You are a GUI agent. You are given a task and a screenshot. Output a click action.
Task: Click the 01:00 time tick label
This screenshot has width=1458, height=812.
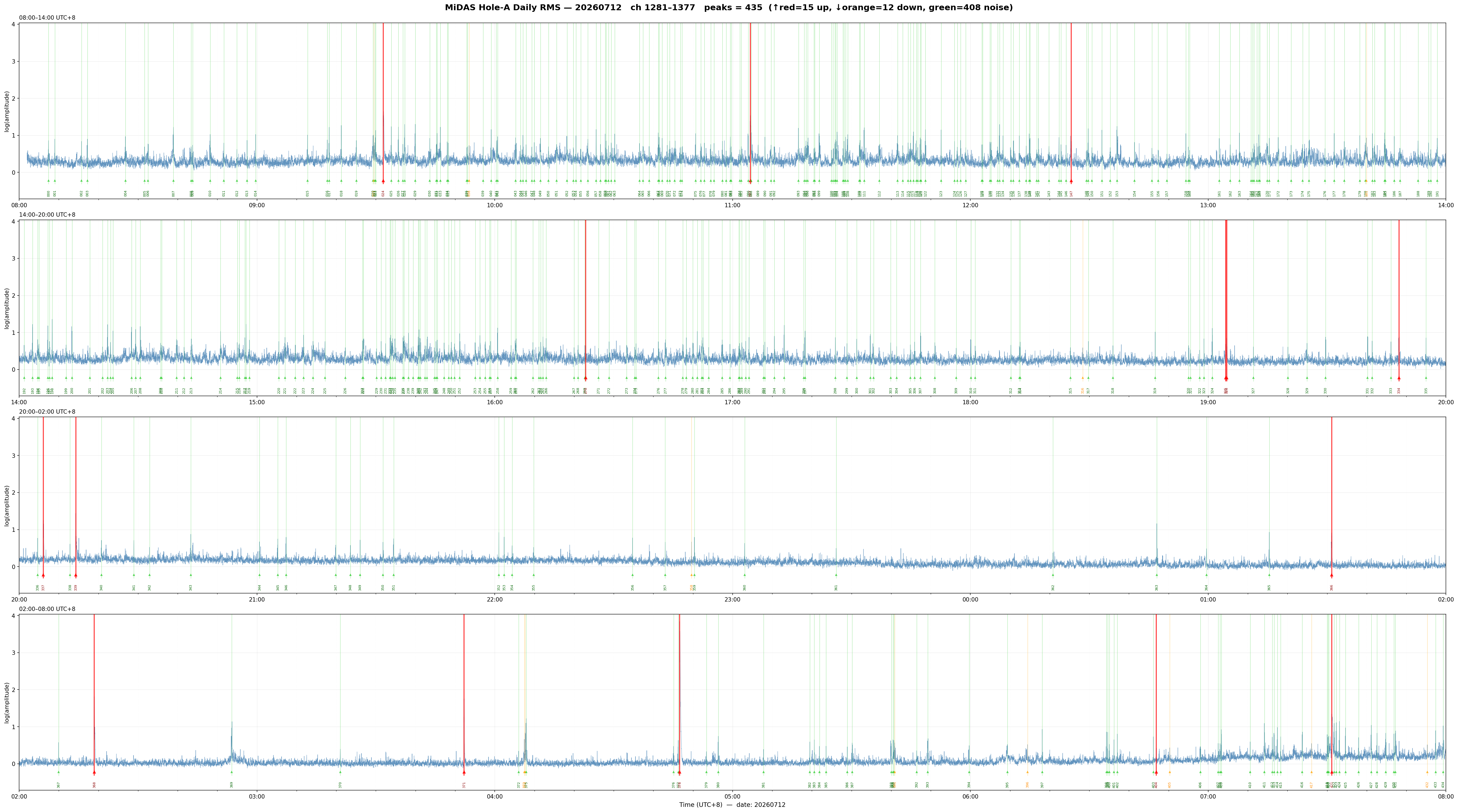click(x=1208, y=600)
